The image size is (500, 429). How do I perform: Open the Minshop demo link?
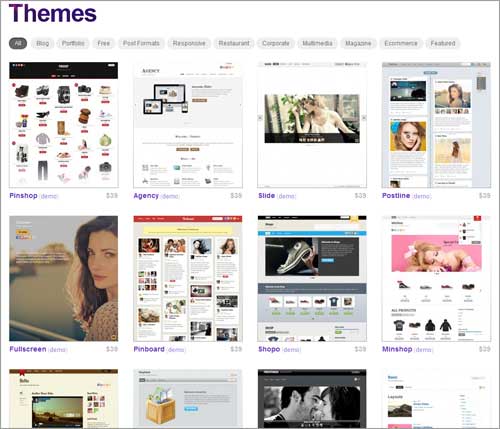(x=424, y=350)
